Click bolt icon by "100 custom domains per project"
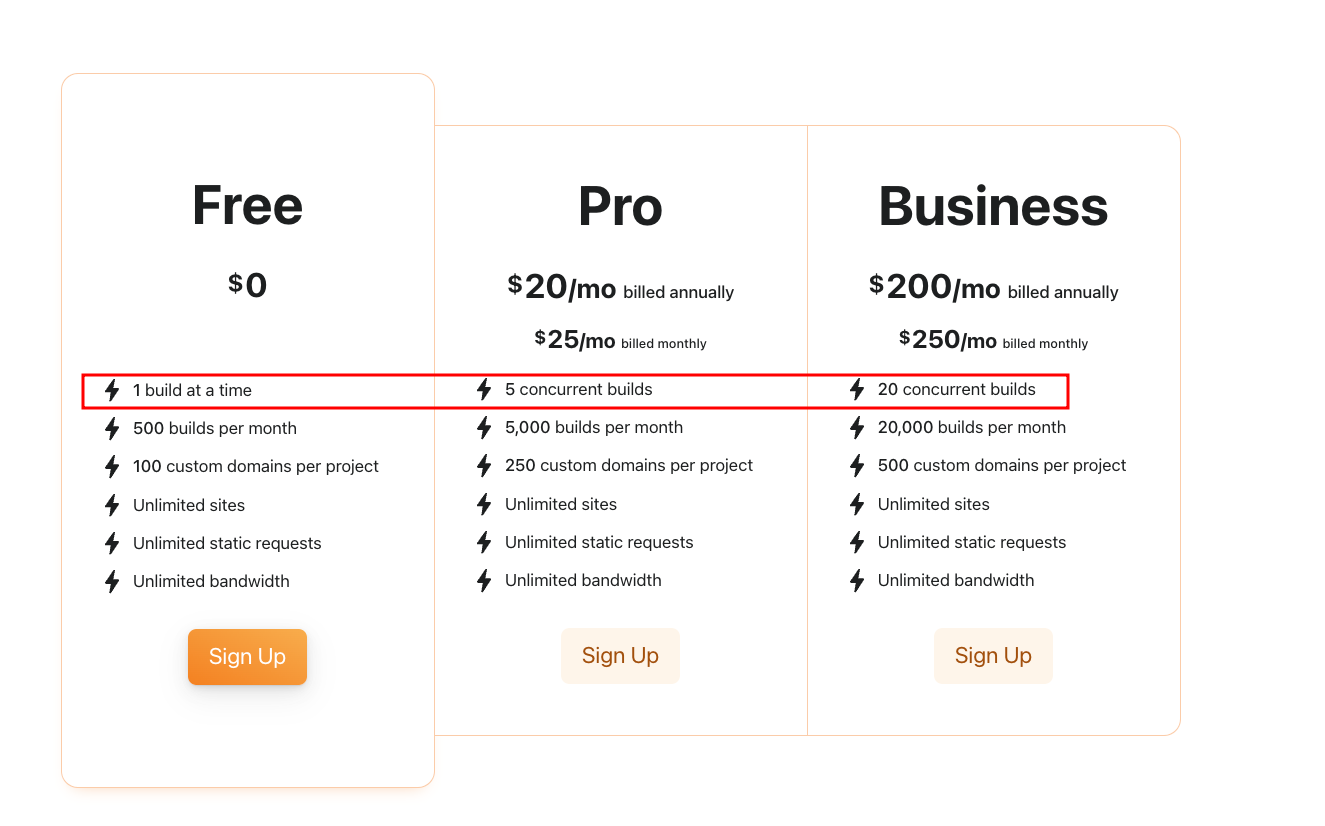The width and height of the screenshot is (1325, 826). coord(112,467)
